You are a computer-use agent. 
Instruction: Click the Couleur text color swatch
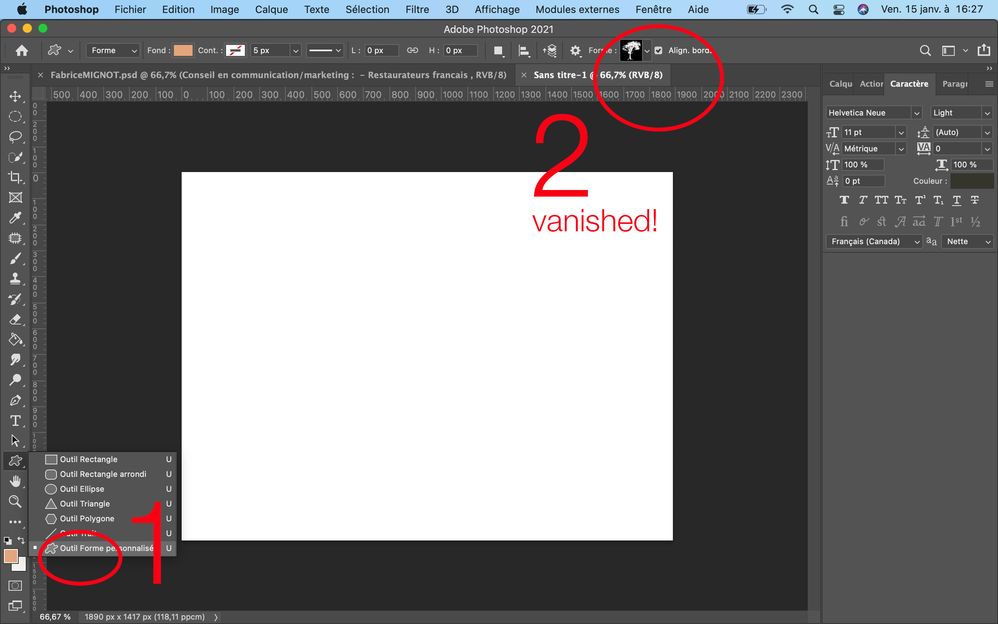971,181
